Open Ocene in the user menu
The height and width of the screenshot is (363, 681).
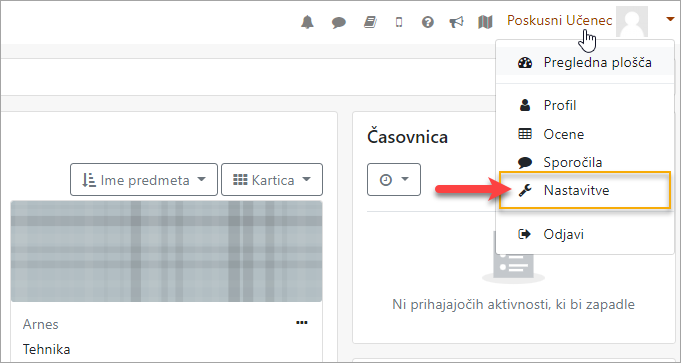(x=585, y=134)
